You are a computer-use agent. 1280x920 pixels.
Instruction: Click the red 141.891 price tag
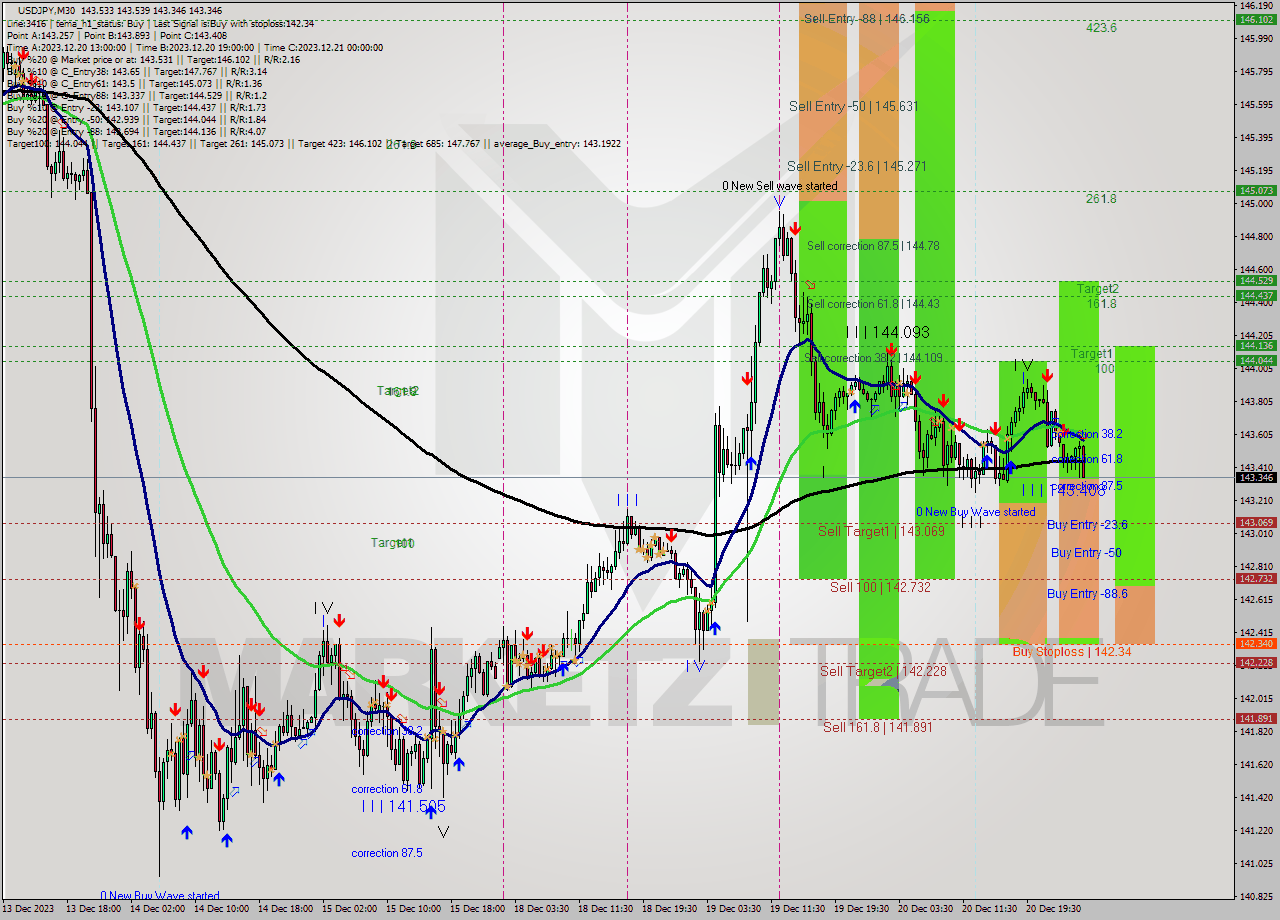coord(1256,718)
